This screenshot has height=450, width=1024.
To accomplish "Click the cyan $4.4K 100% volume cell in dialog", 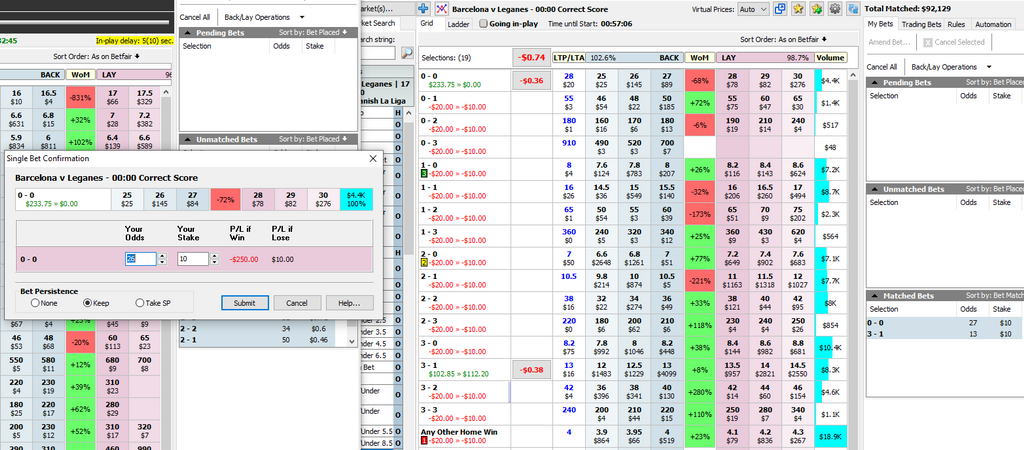I will [x=356, y=199].
